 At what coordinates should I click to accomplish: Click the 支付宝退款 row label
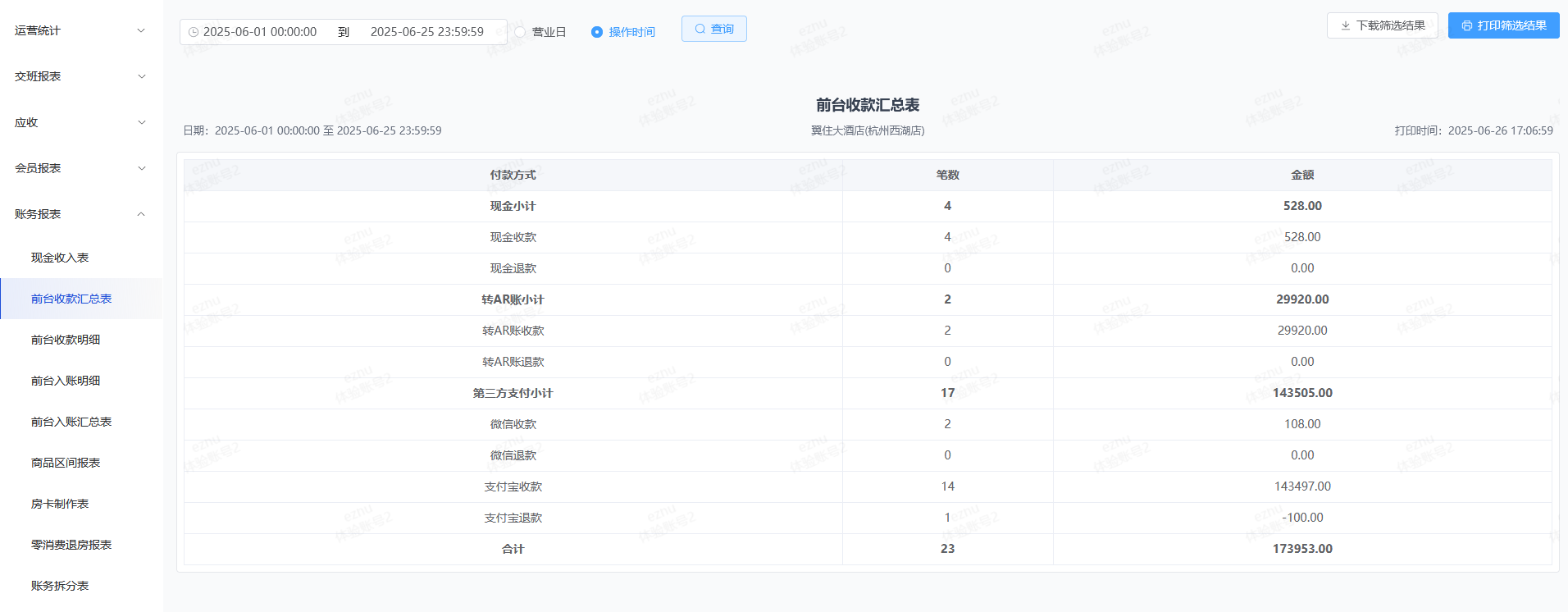tap(513, 518)
